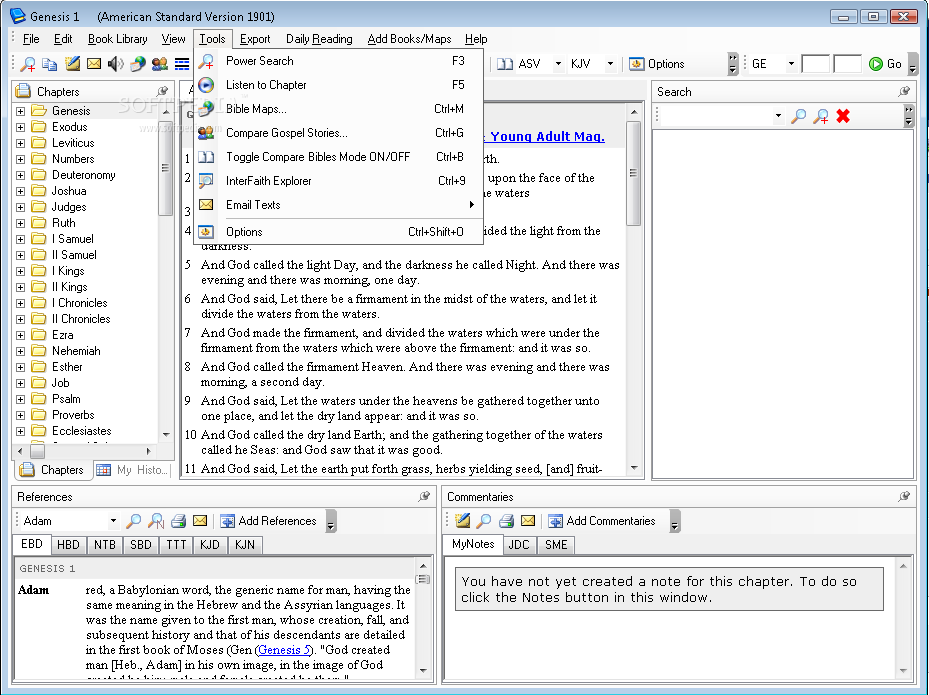Click the search icon in References toolbar
Screen dimensions: 929x695
coord(134,521)
